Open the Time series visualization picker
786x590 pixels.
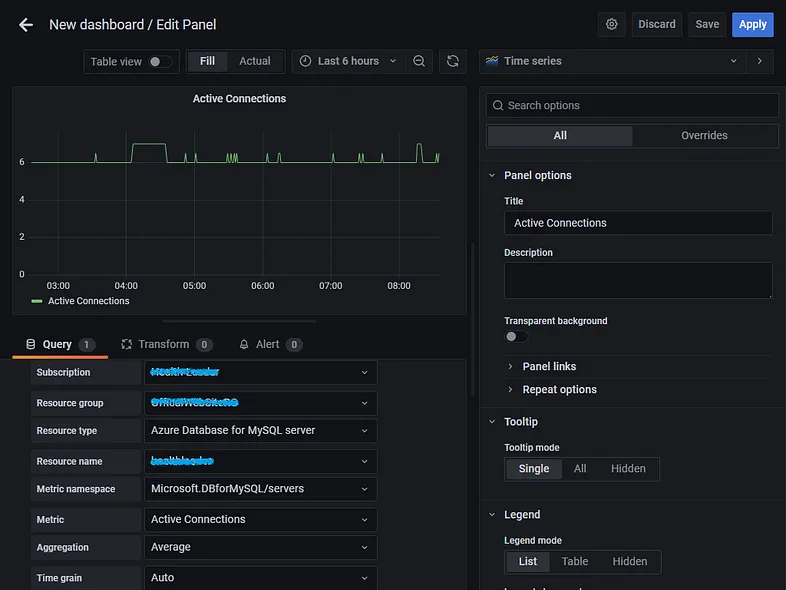coord(612,61)
